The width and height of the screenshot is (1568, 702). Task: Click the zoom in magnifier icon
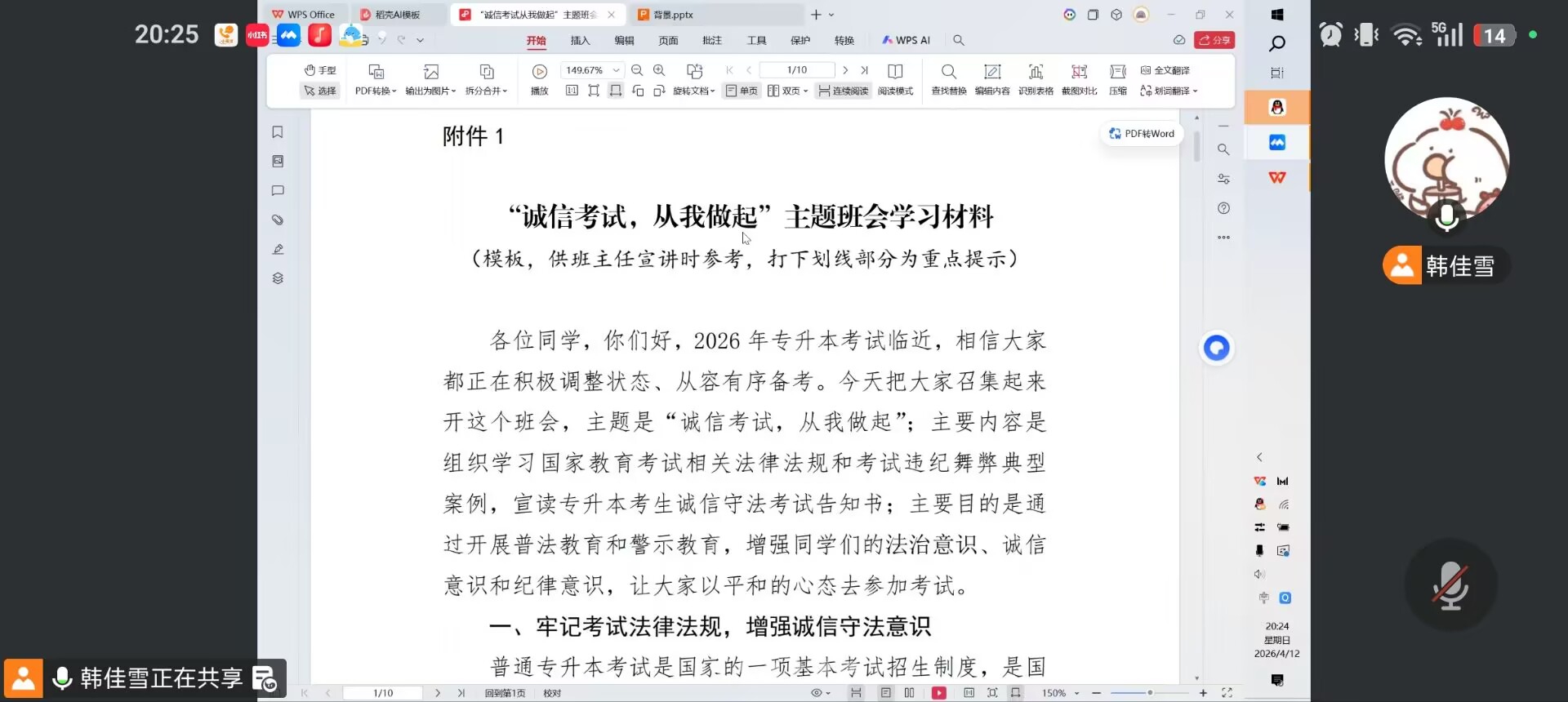(659, 70)
